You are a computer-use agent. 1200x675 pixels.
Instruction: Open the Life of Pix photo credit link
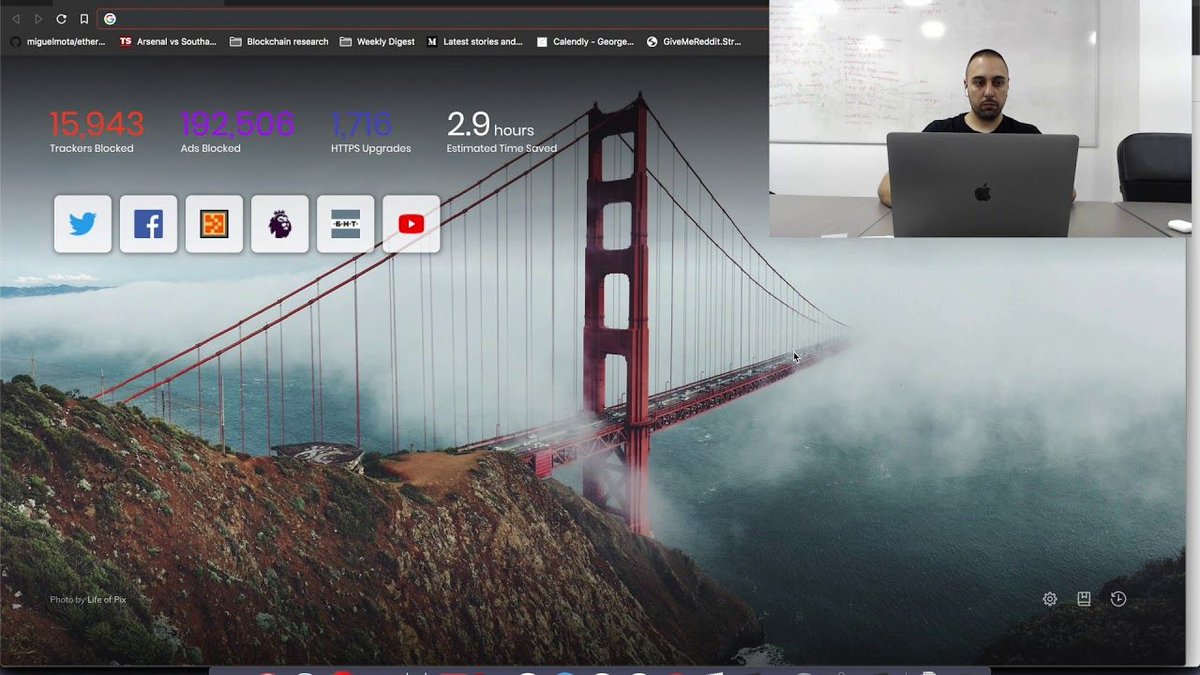[106, 600]
